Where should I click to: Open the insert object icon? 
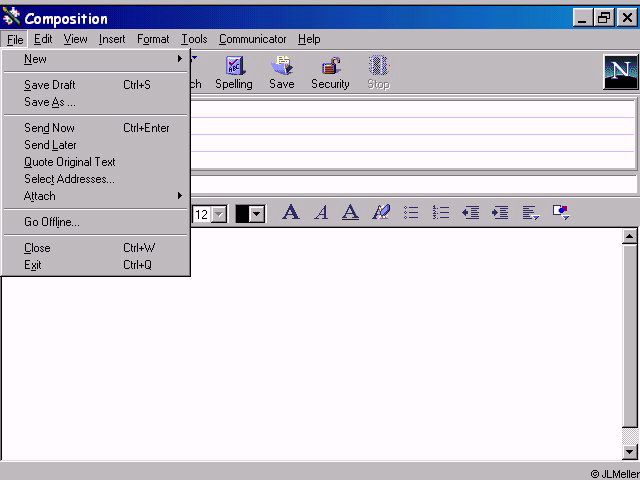pyautogui.click(x=561, y=212)
